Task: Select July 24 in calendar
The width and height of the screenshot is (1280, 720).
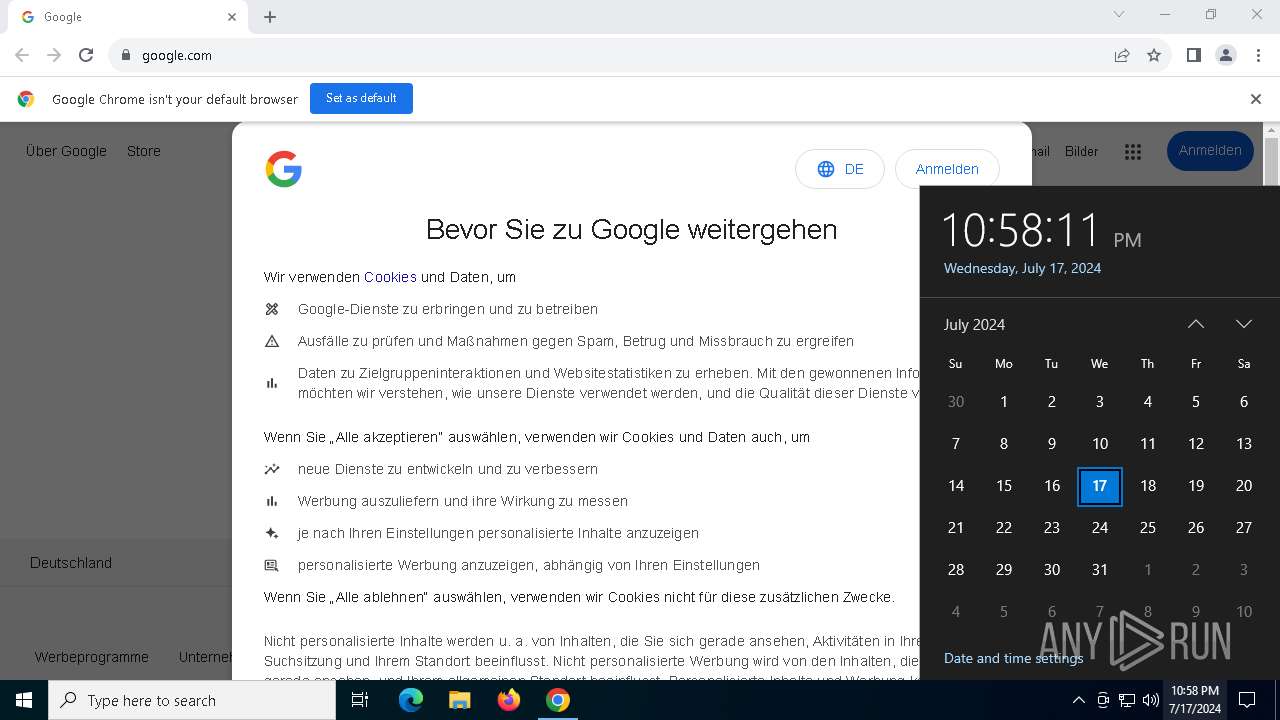Action: tap(1099, 528)
